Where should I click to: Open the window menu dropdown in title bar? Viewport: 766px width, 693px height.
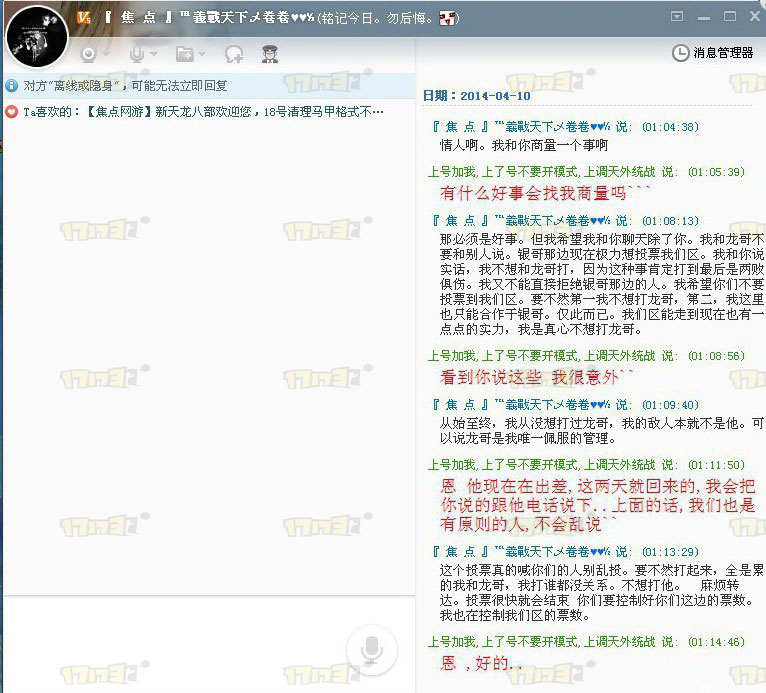pyautogui.click(x=677, y=17)
